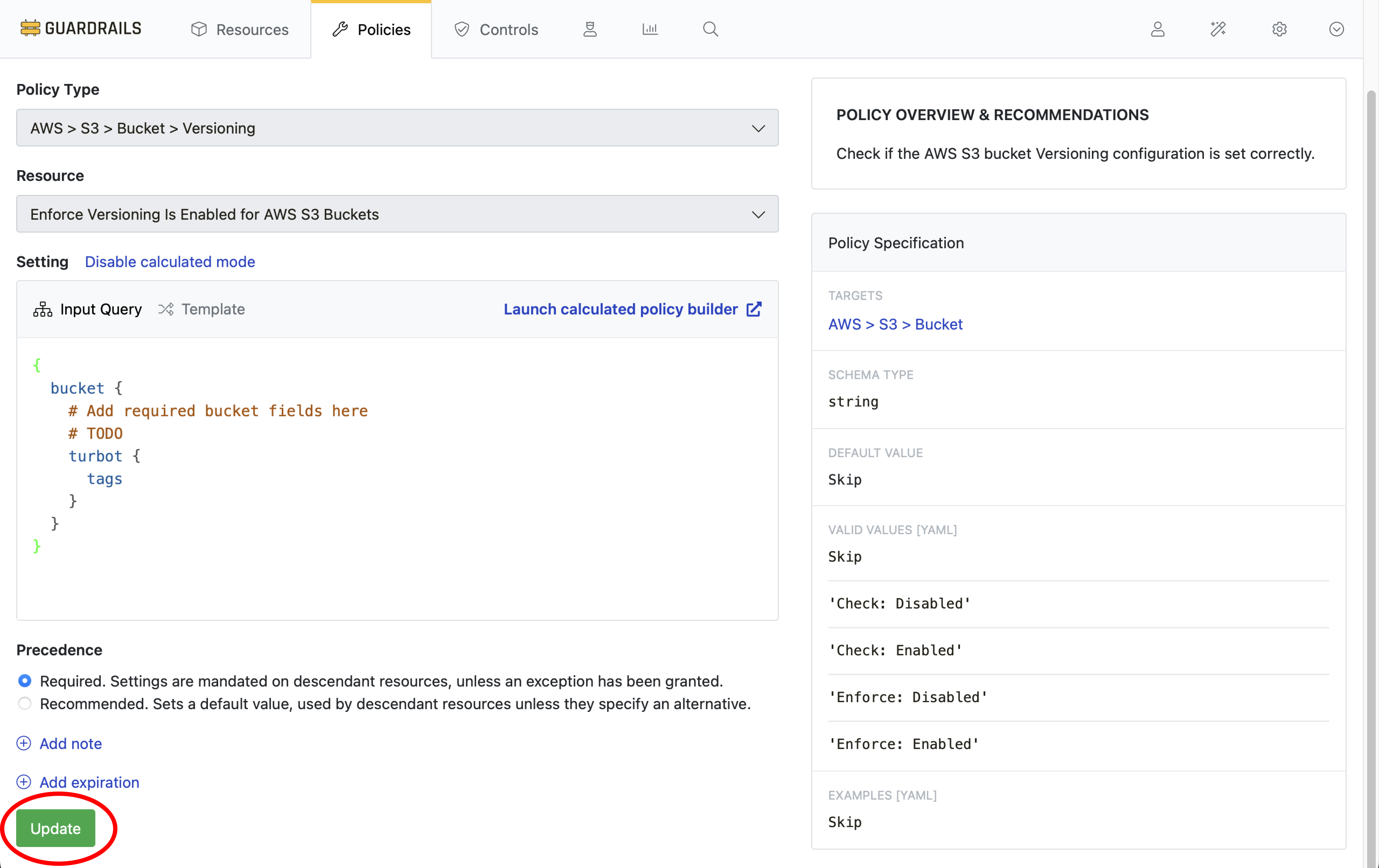Screen dimensions: 1379x868
Task: Open the settings gear icon
Action: click(1279, 29)
